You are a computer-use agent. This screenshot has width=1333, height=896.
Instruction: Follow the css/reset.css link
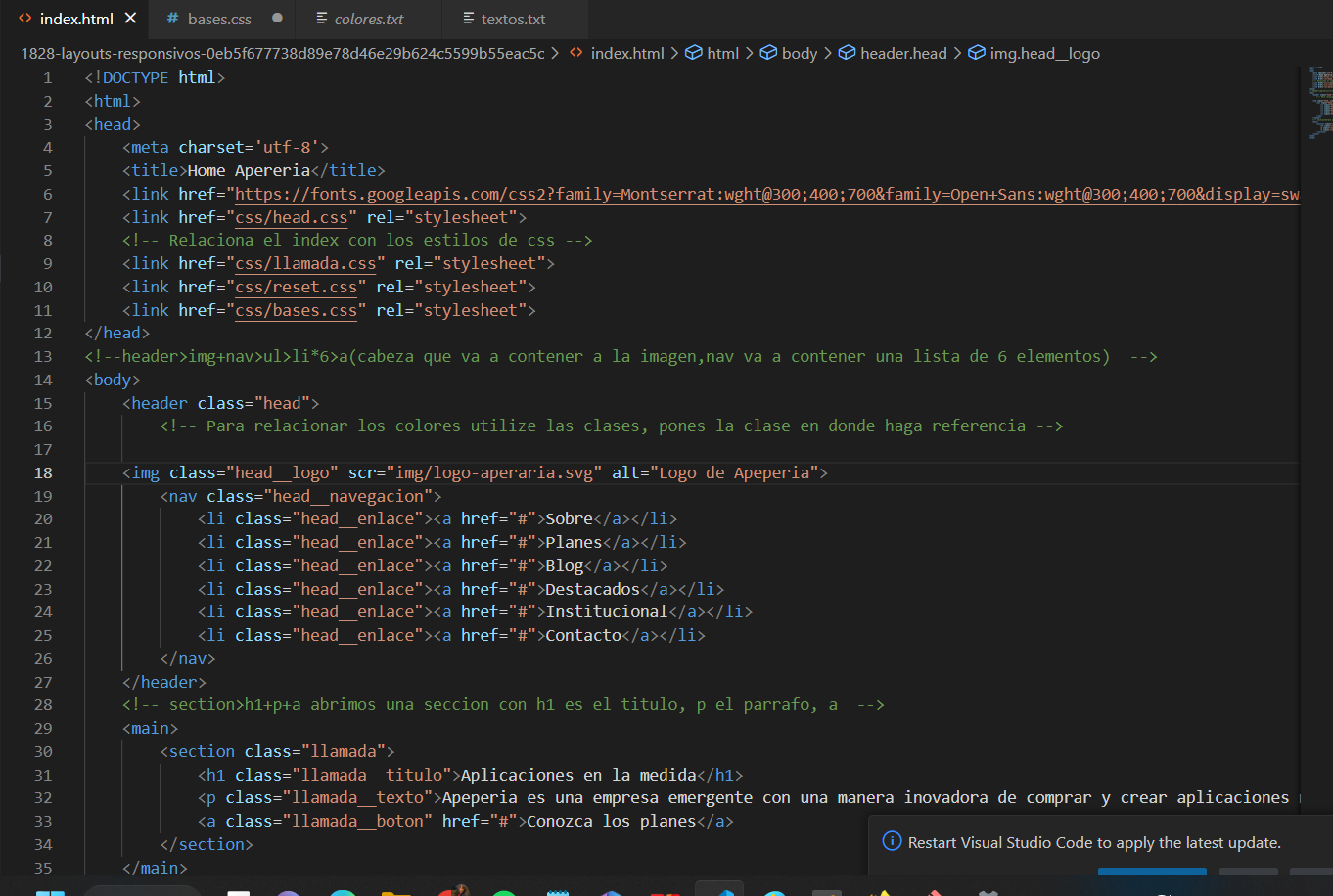point(297,287)
